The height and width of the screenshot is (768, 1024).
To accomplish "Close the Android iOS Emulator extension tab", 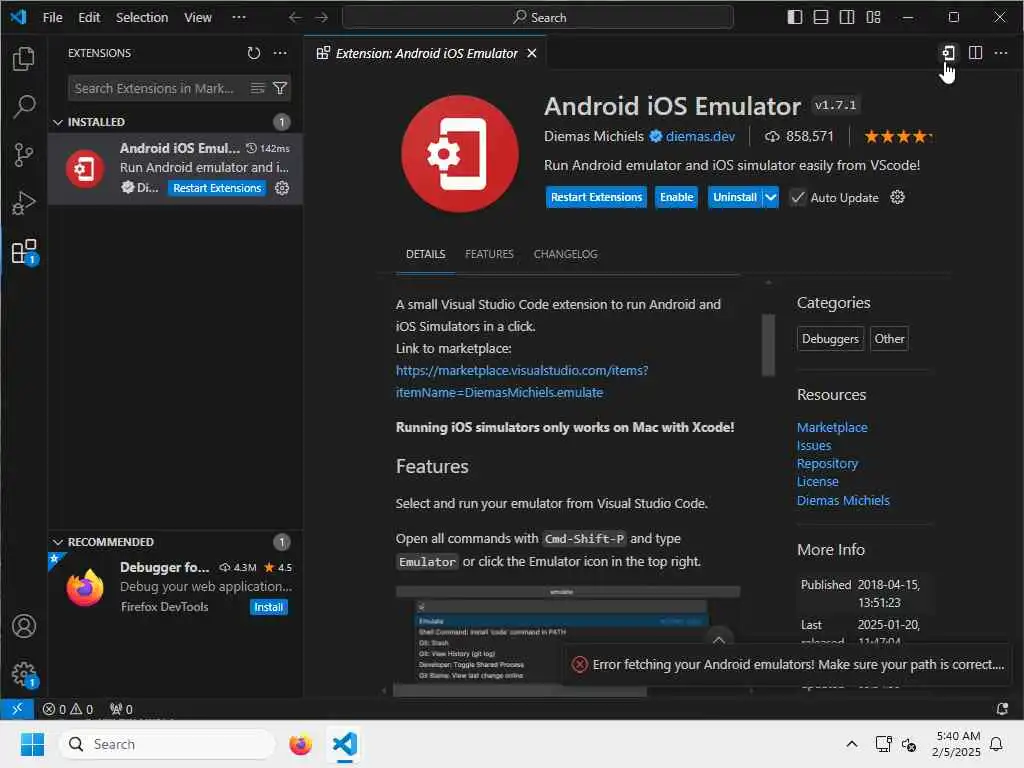I will 532,53.
